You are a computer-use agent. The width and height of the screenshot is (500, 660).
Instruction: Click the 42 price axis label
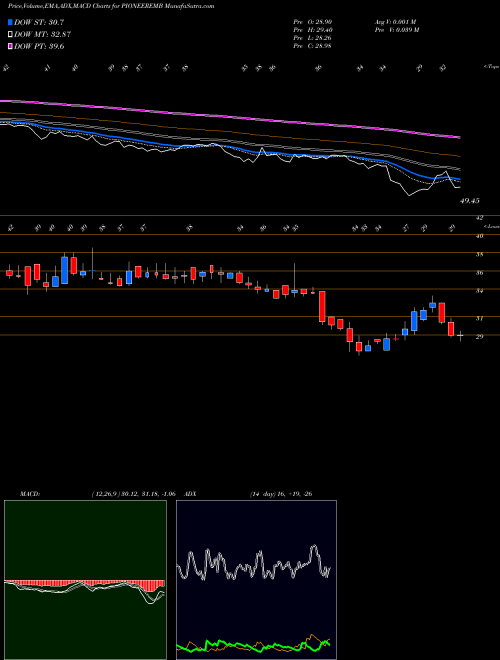[x=479, y=218]
